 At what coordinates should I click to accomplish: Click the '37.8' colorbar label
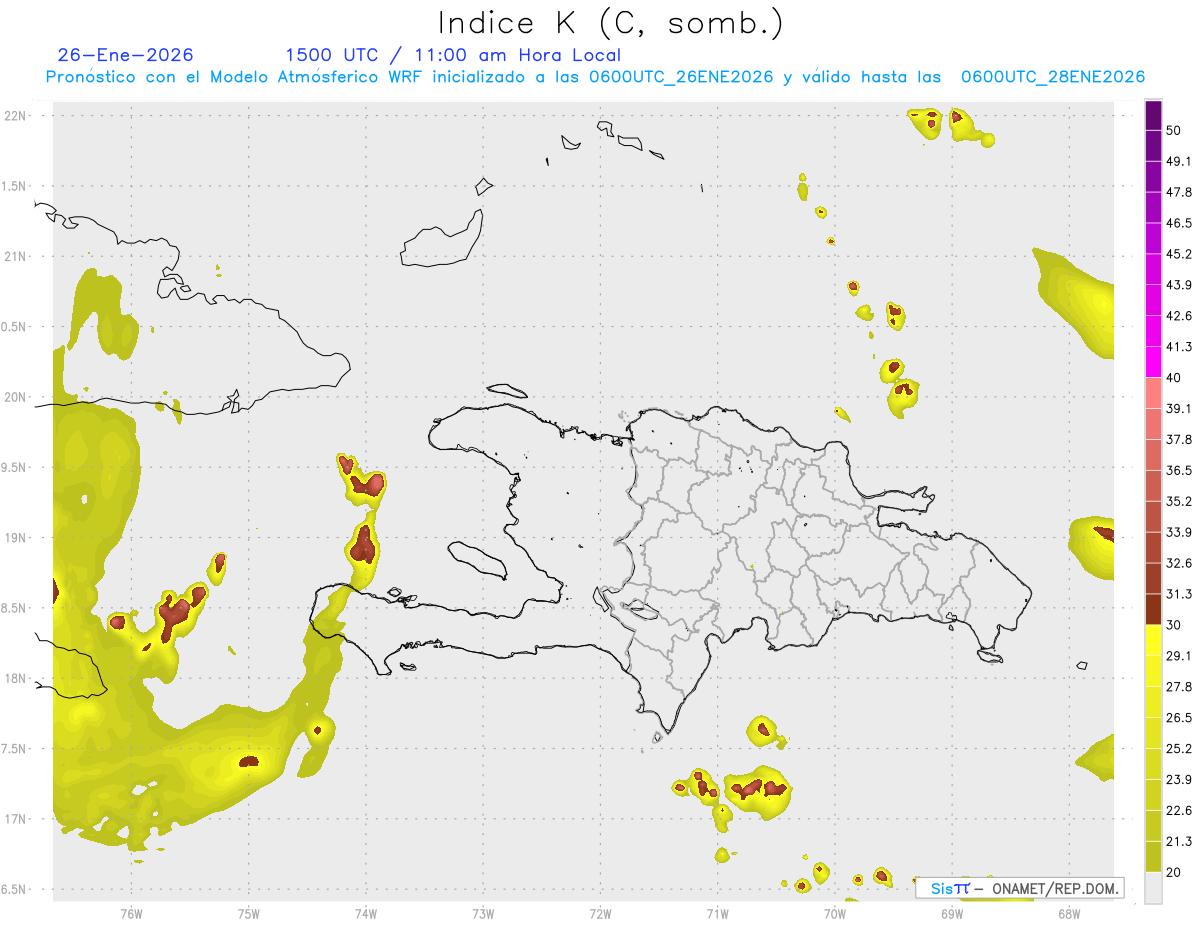1179,439
